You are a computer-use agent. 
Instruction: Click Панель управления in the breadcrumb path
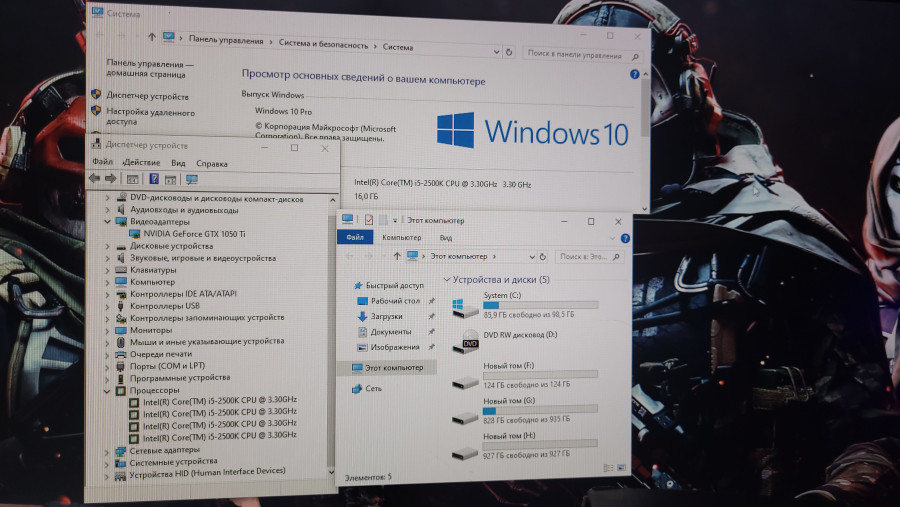tap(226, 41)
